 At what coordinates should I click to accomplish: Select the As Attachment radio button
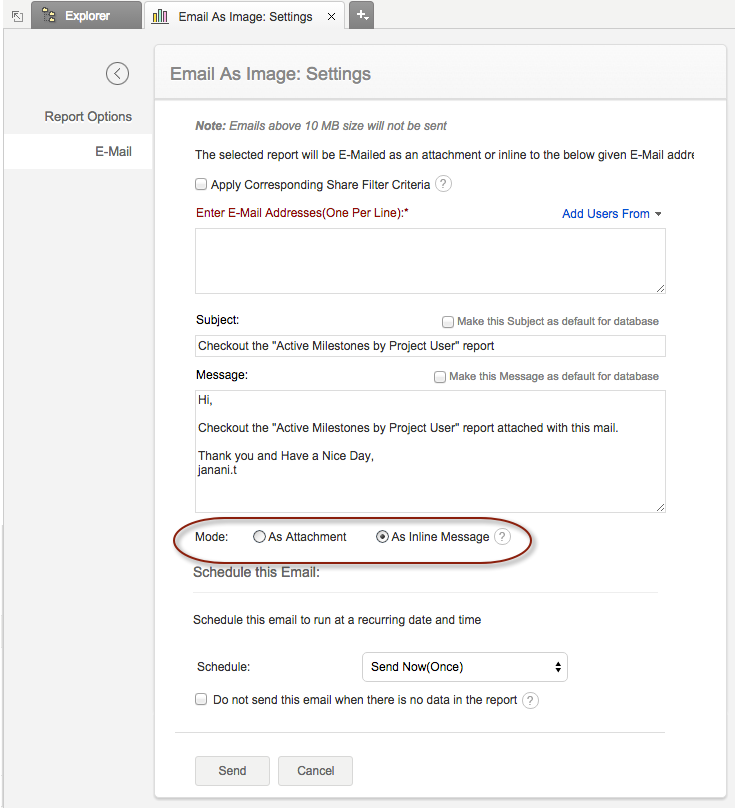260,537
